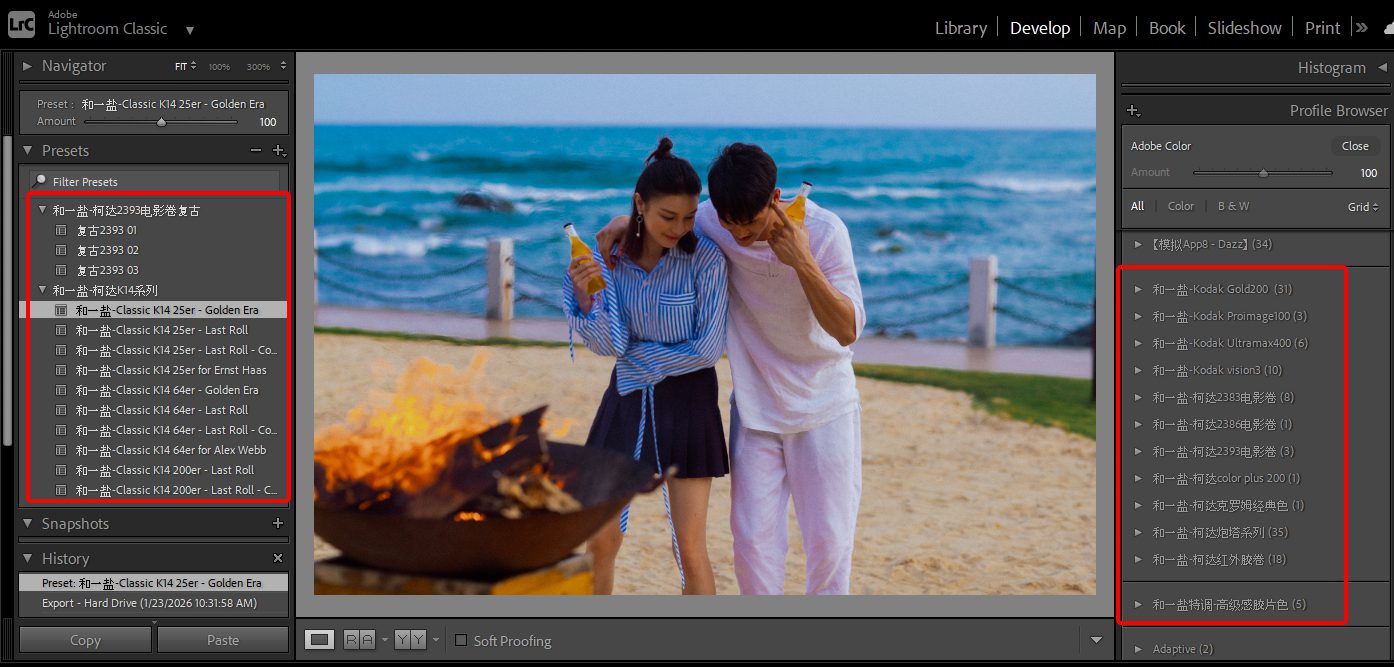Open the Slideshow module
The width and height of the screenshot is (1394, 667).
(1244, 27)
